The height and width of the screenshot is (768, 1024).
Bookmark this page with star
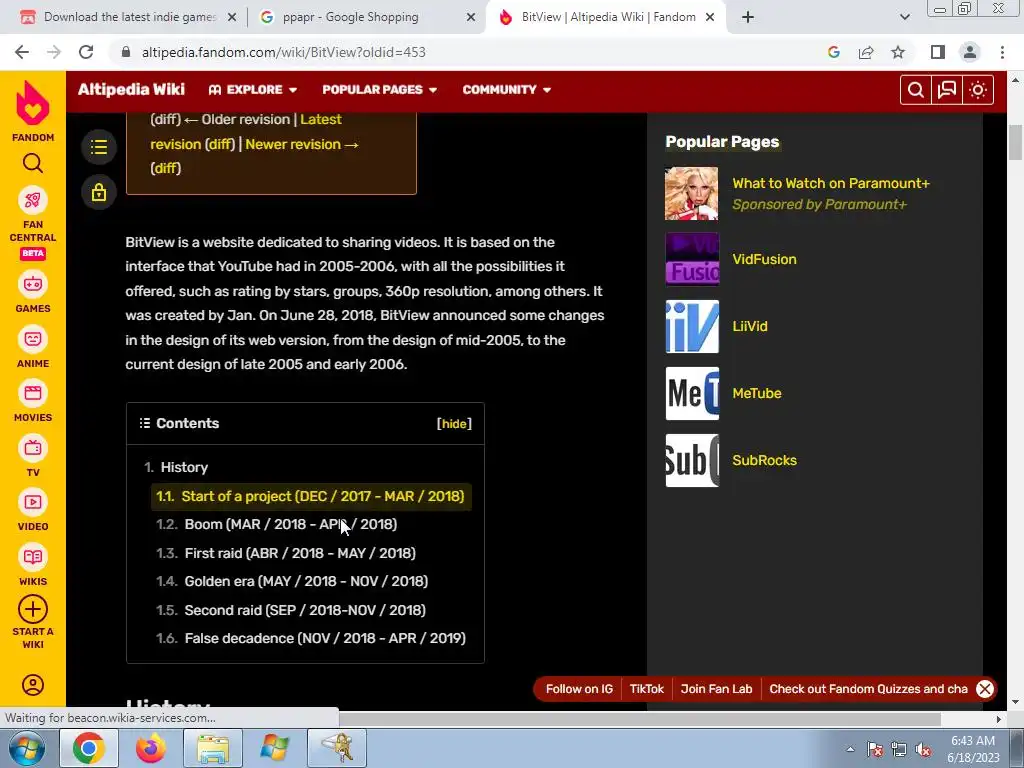898,52
